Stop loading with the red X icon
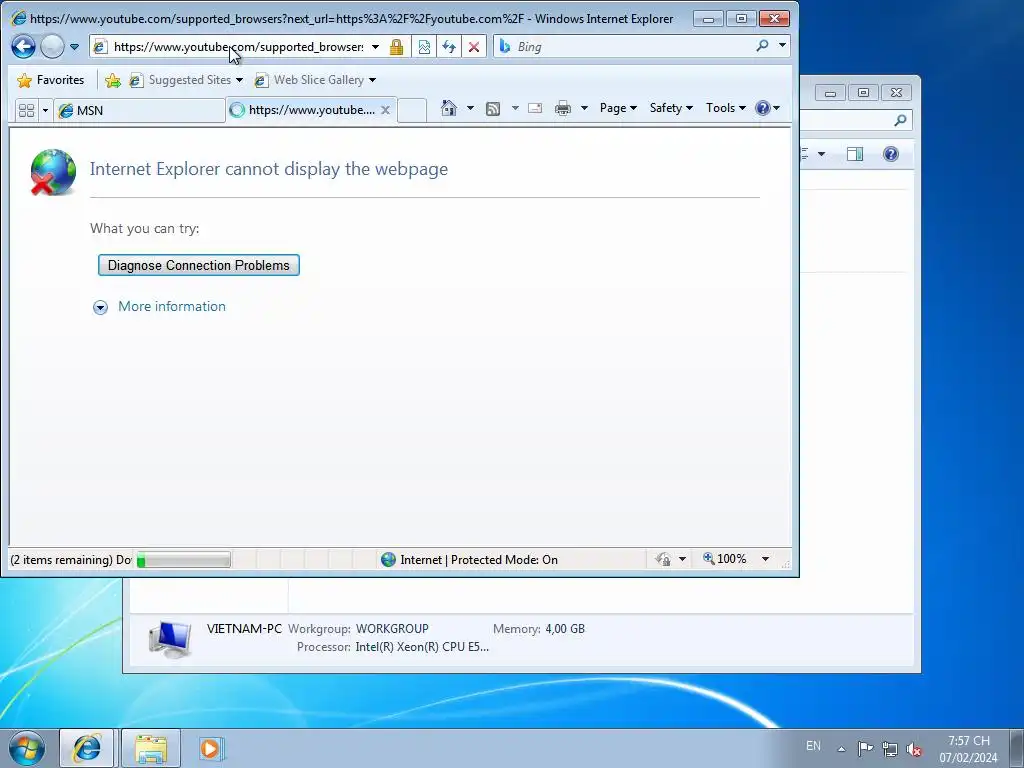 tap(474, 47)
